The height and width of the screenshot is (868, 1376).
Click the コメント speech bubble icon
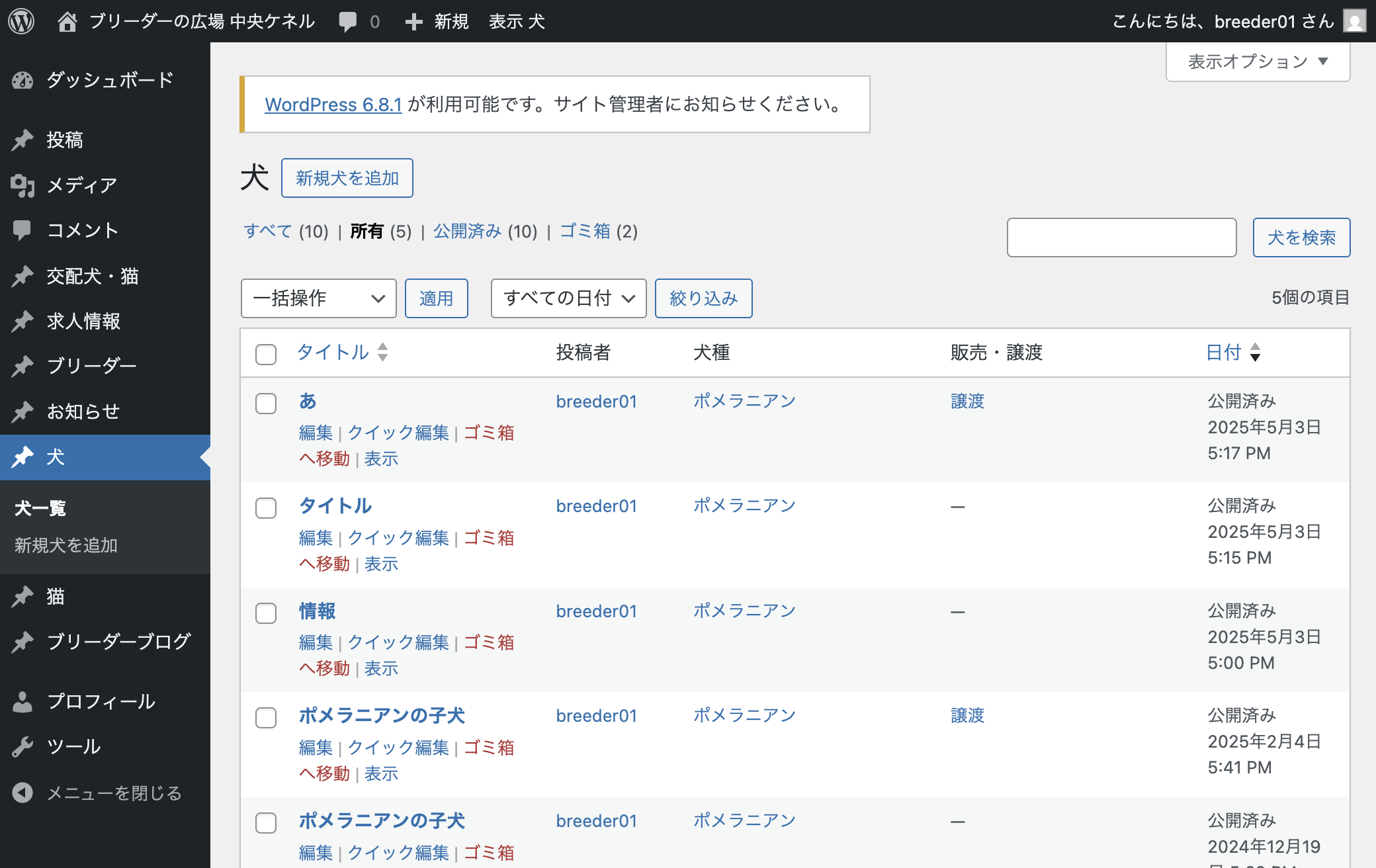[x=22, y=230]
